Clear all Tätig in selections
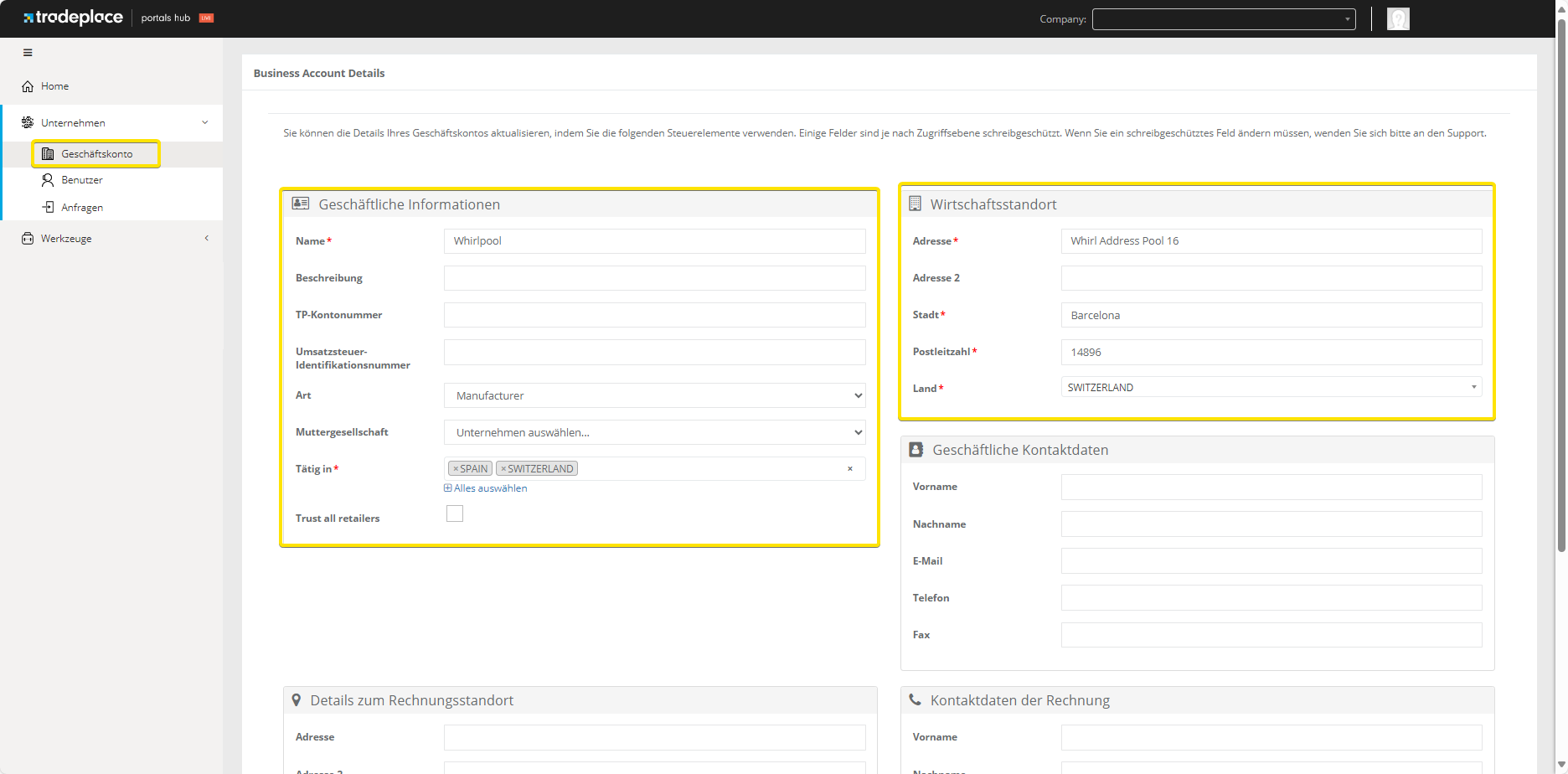1568x774 pixels. pos(850,468)
